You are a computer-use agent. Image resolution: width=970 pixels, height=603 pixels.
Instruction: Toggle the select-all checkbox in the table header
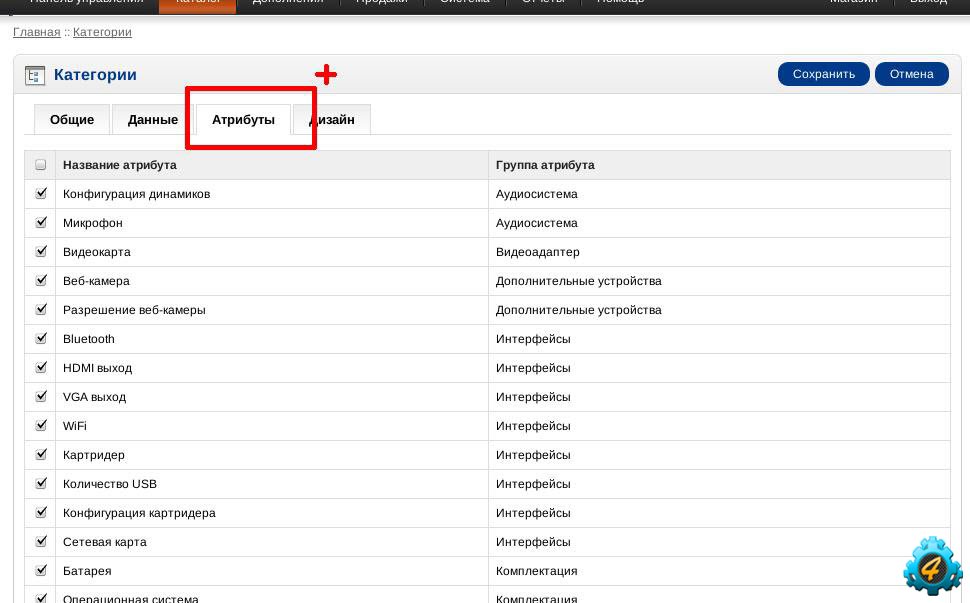pyautogui.click(x=41, y=165)
